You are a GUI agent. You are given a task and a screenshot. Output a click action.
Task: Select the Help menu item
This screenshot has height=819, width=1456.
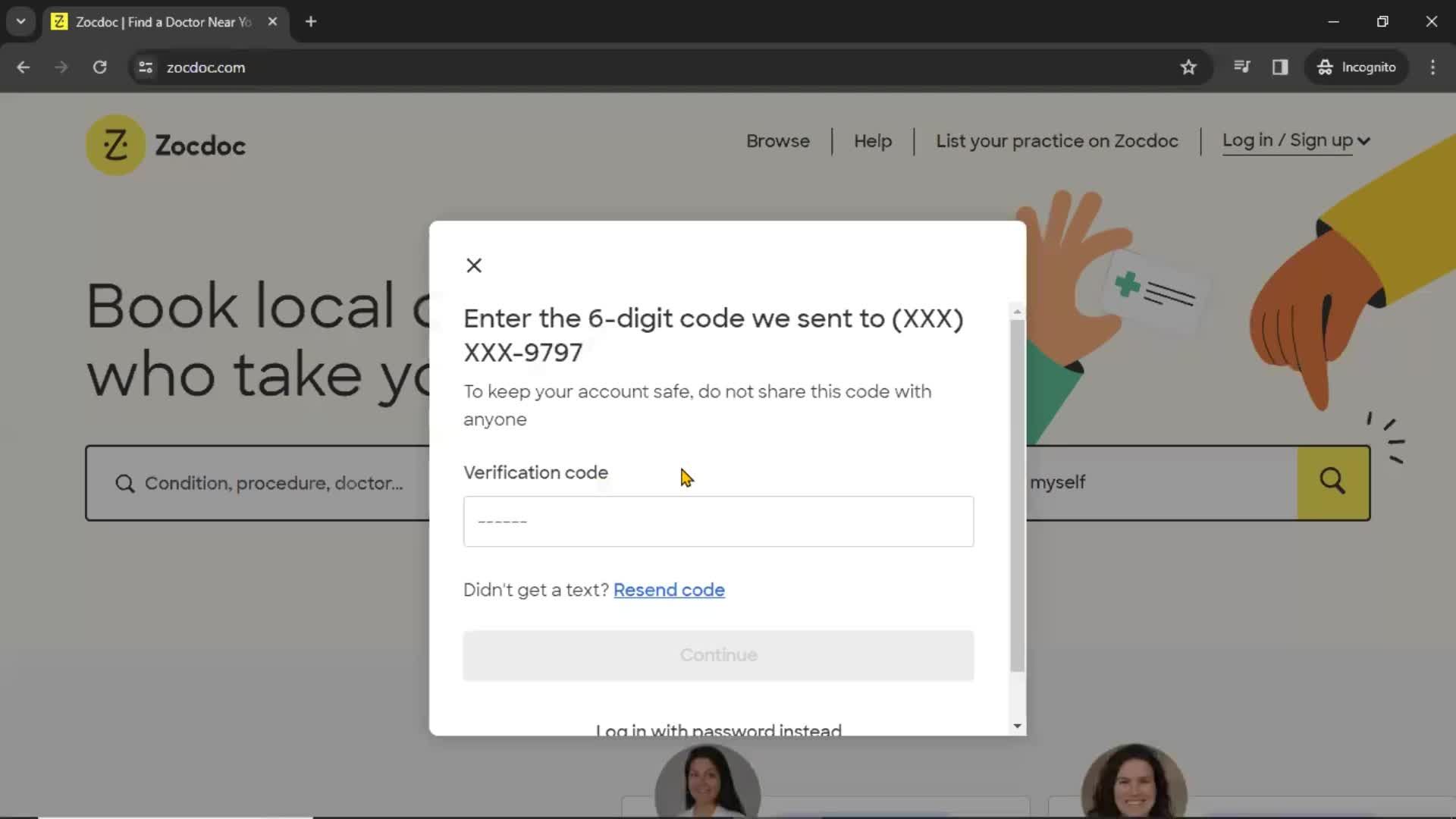tap(873, 140)
